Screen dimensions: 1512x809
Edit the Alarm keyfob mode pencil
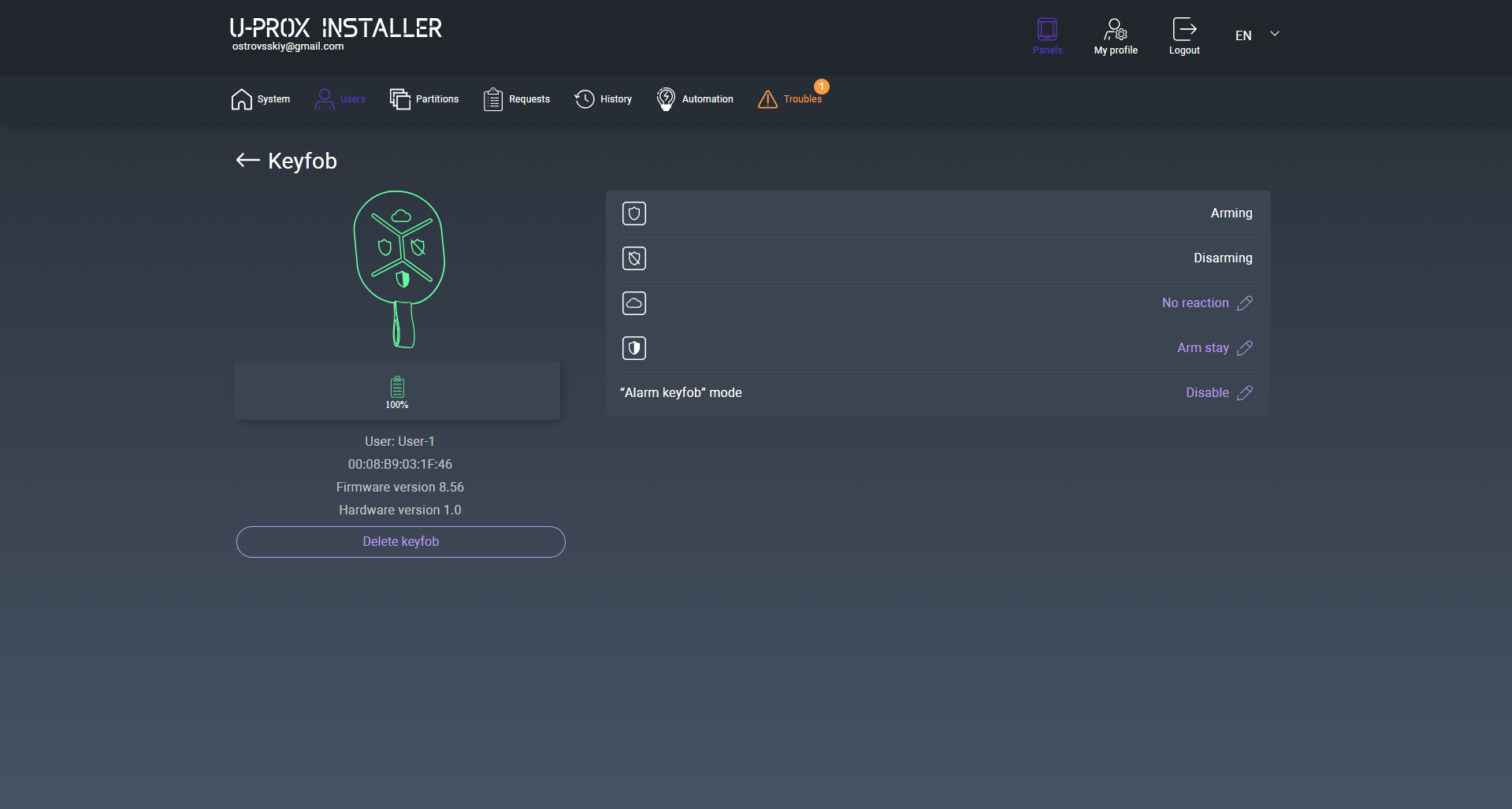tap(1245, 393)
